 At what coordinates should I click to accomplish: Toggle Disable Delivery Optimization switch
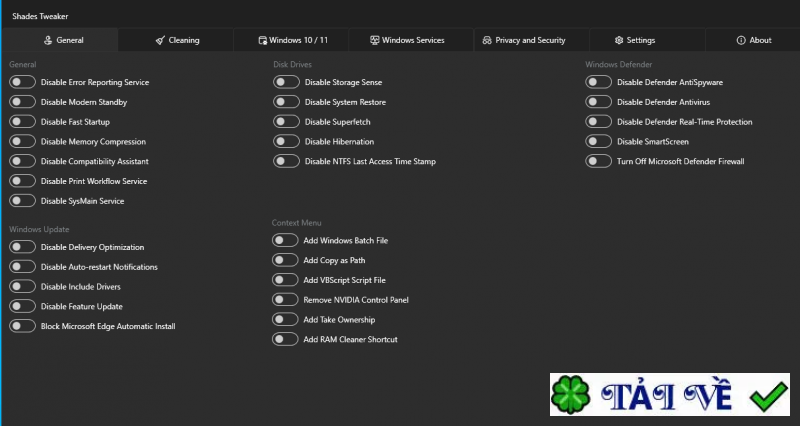tap(22, 247)
